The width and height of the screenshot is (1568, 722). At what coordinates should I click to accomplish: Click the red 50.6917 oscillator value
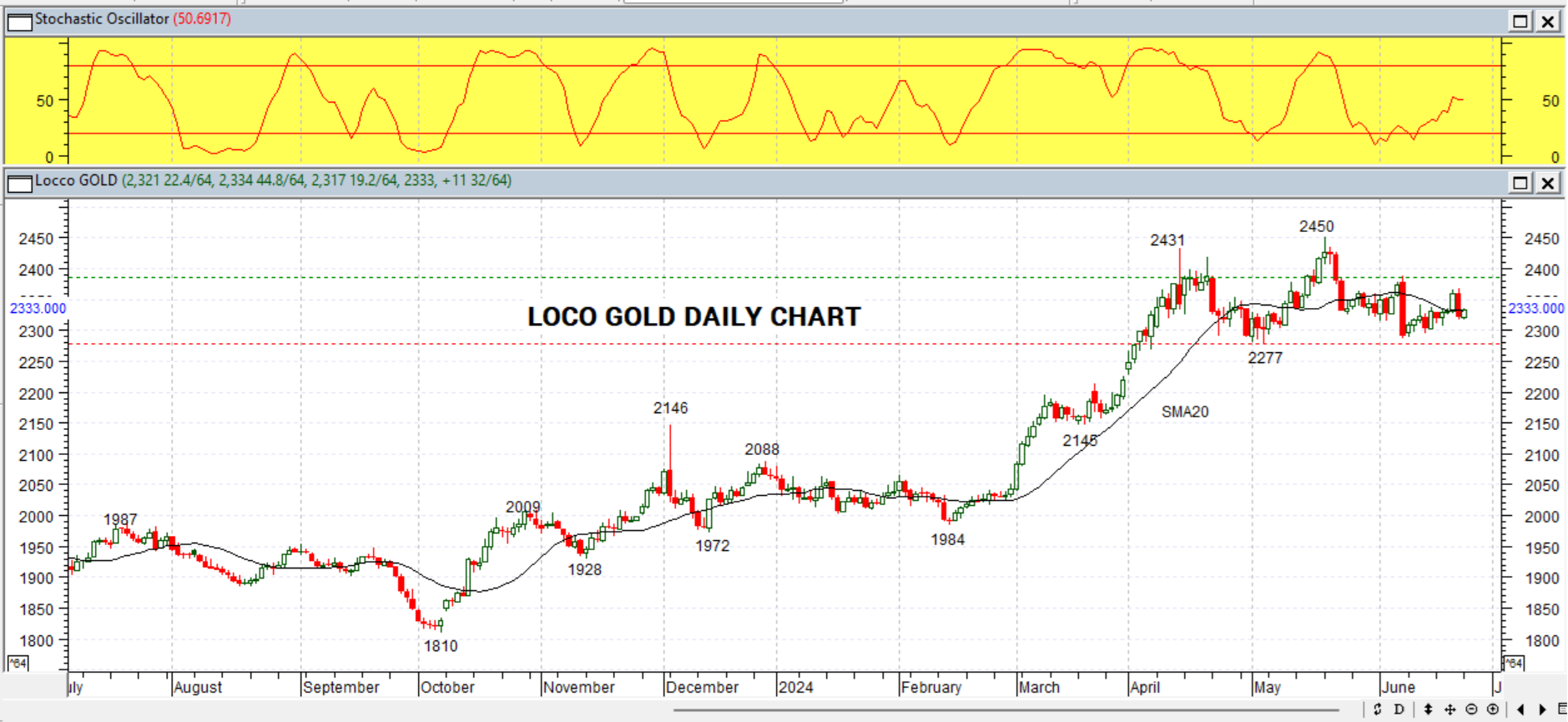(x=202, y=18)
